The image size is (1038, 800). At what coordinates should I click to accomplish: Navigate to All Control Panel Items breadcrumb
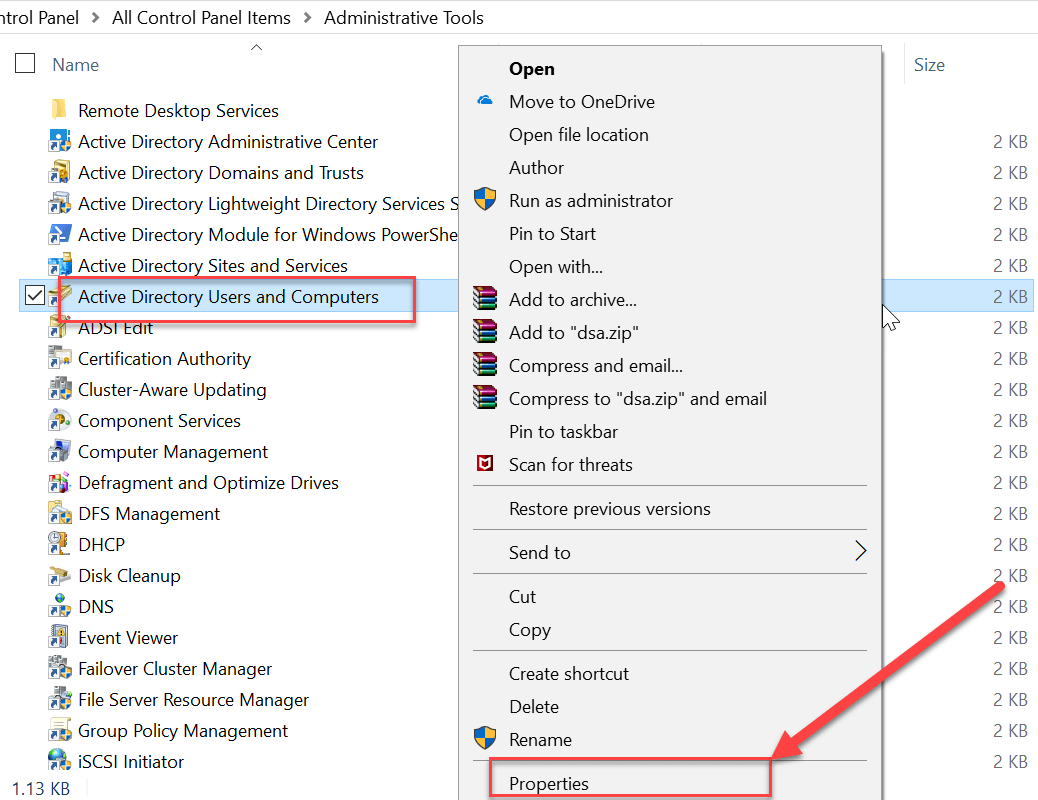point(200,17)
